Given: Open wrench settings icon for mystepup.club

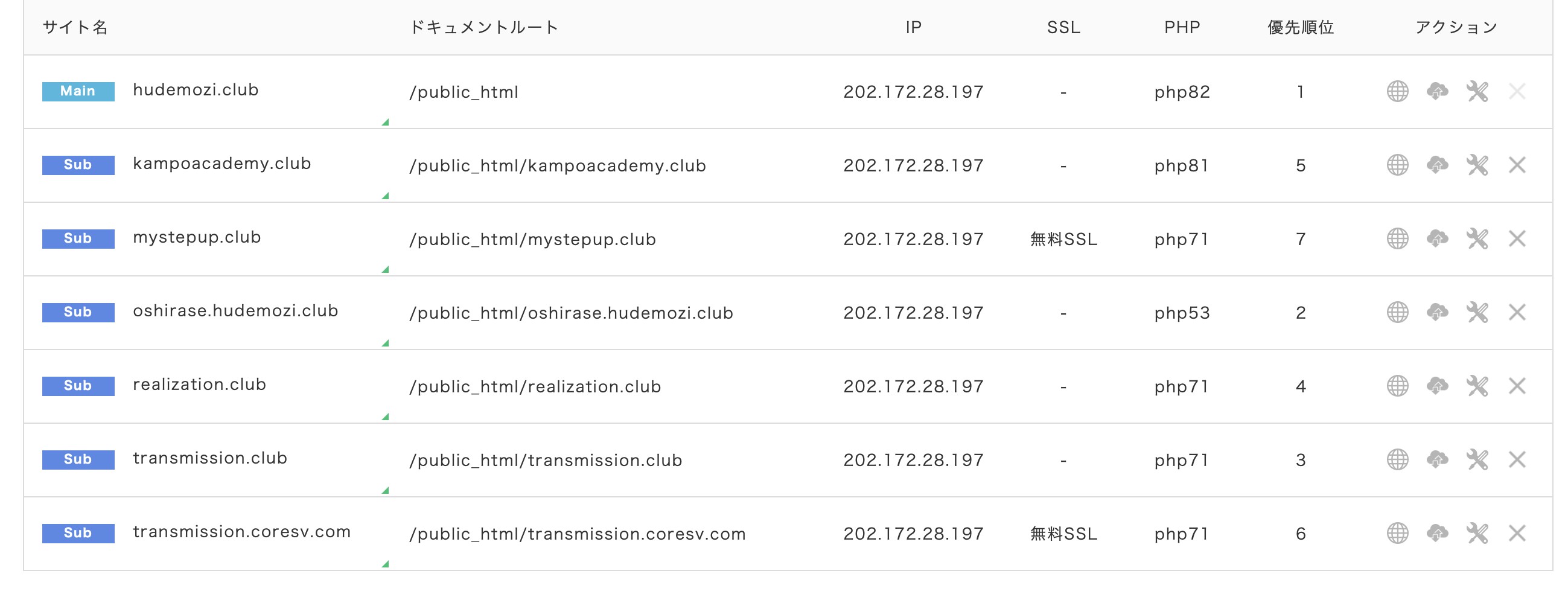Looking at the screenshot, I should [1477, 238].
